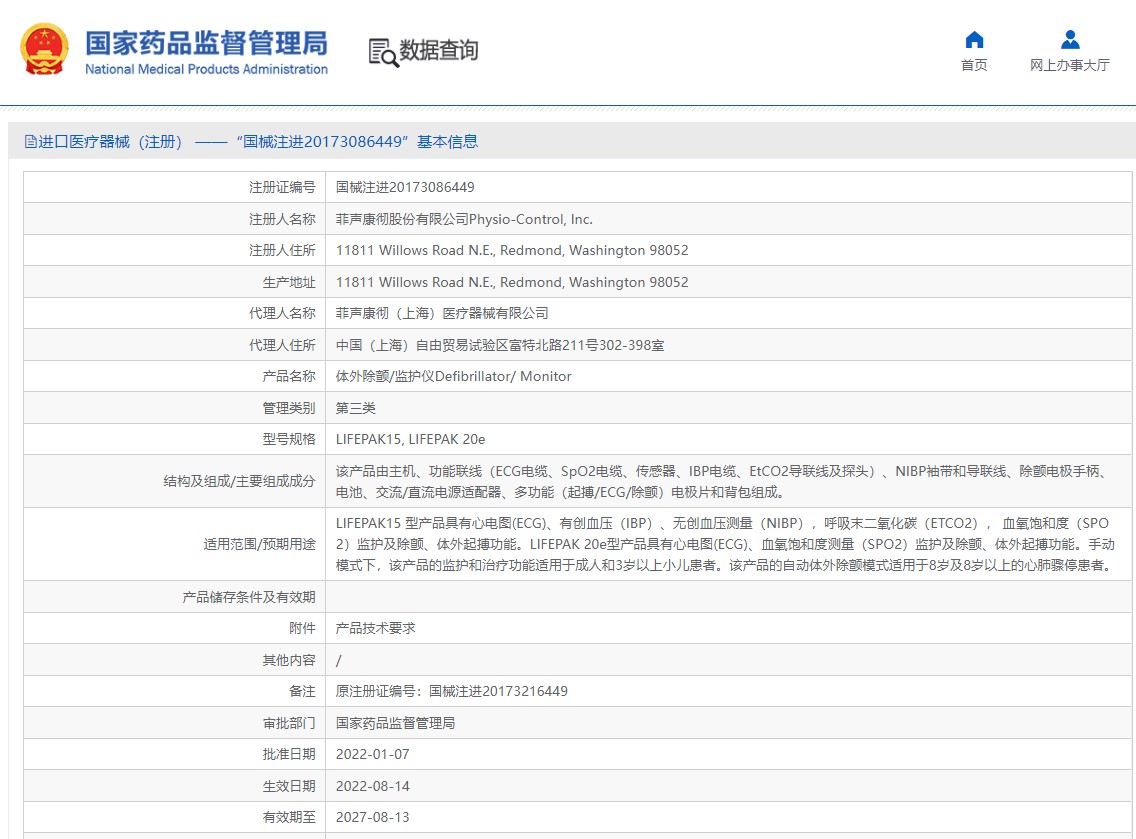Select 国家药品监督管理局 value in 审批部门 row
1136x839 pixels.
click(x=396, y=723)
